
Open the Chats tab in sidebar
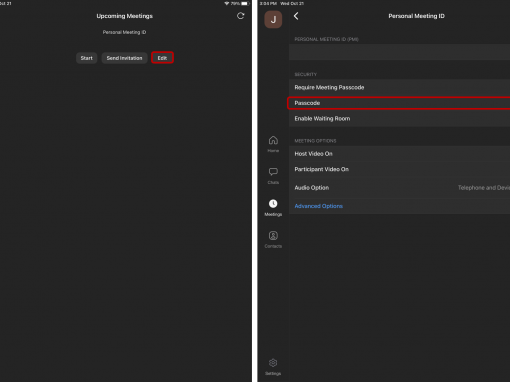tap(273, 176)
